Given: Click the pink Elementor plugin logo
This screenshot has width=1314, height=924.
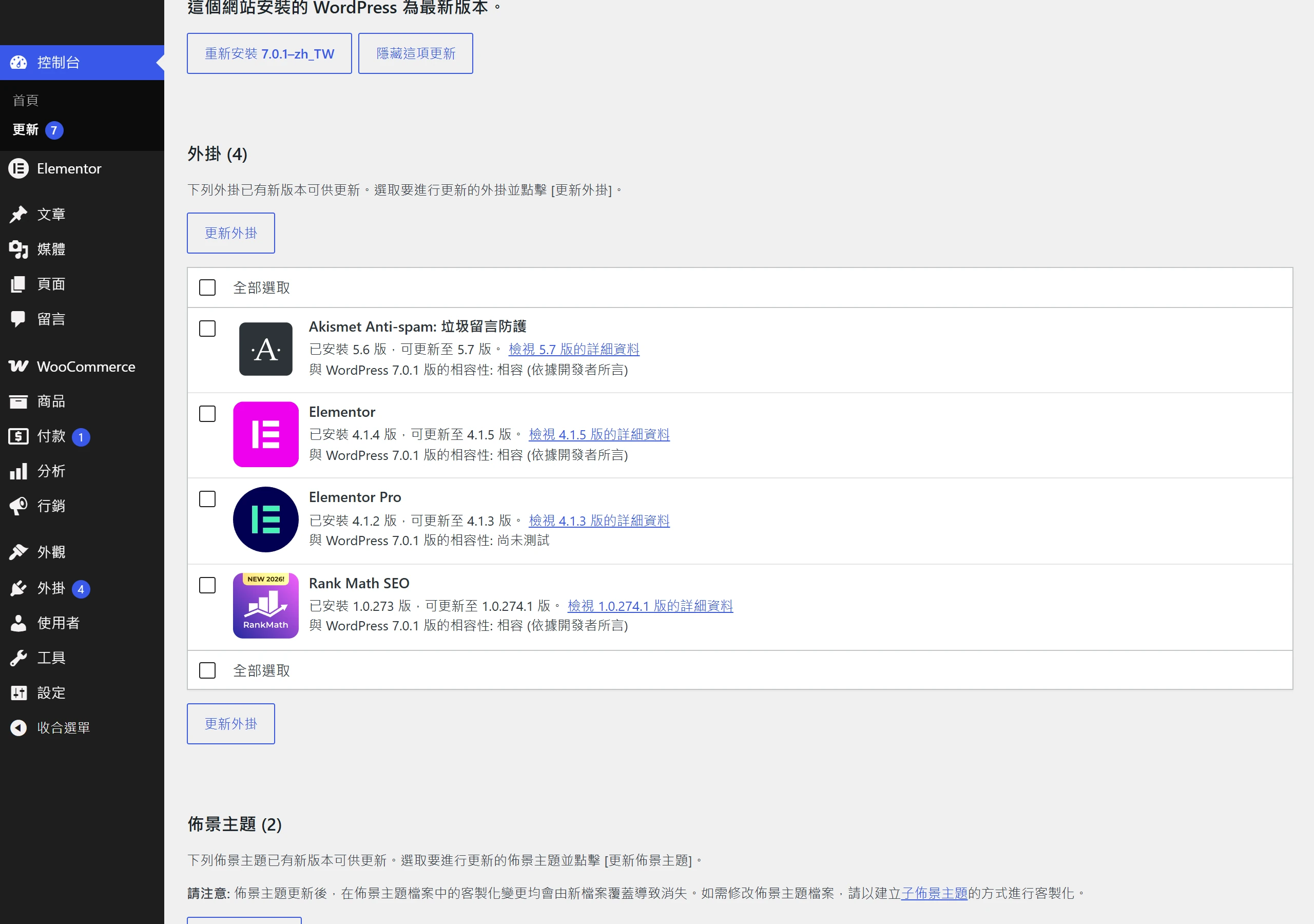Looking at the screenshot, I should coord(265,434).
